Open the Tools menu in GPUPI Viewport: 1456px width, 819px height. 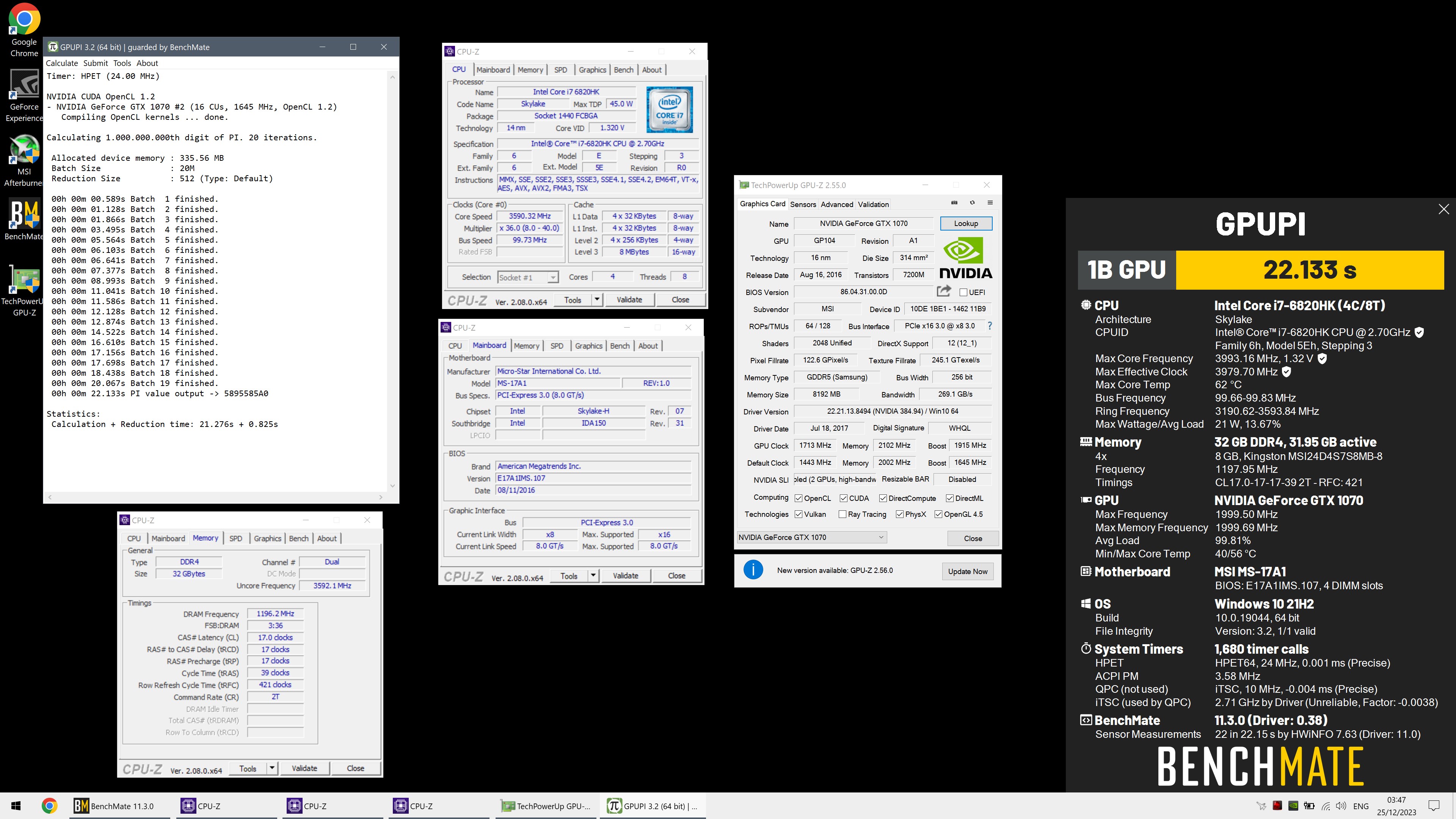coord(122,63)
